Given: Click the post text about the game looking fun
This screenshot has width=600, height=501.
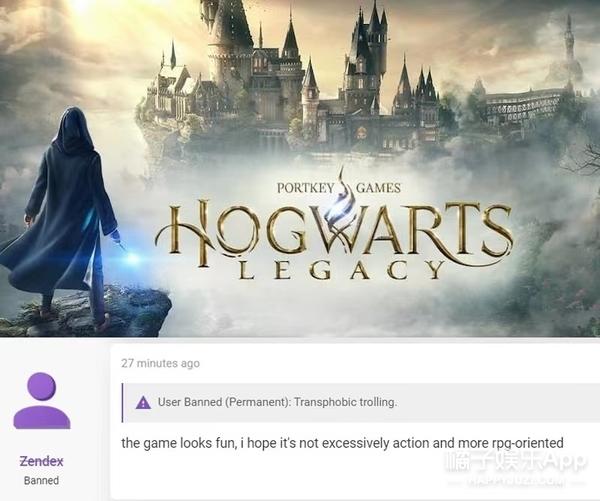Looking at the screenshot, I should (342, 443).
